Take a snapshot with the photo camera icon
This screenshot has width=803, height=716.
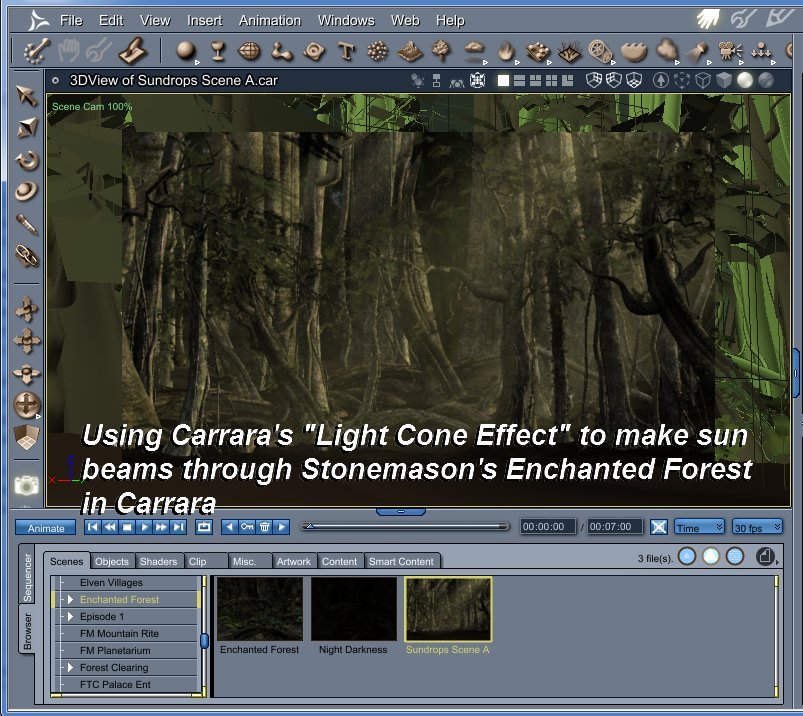click(26, 485)
